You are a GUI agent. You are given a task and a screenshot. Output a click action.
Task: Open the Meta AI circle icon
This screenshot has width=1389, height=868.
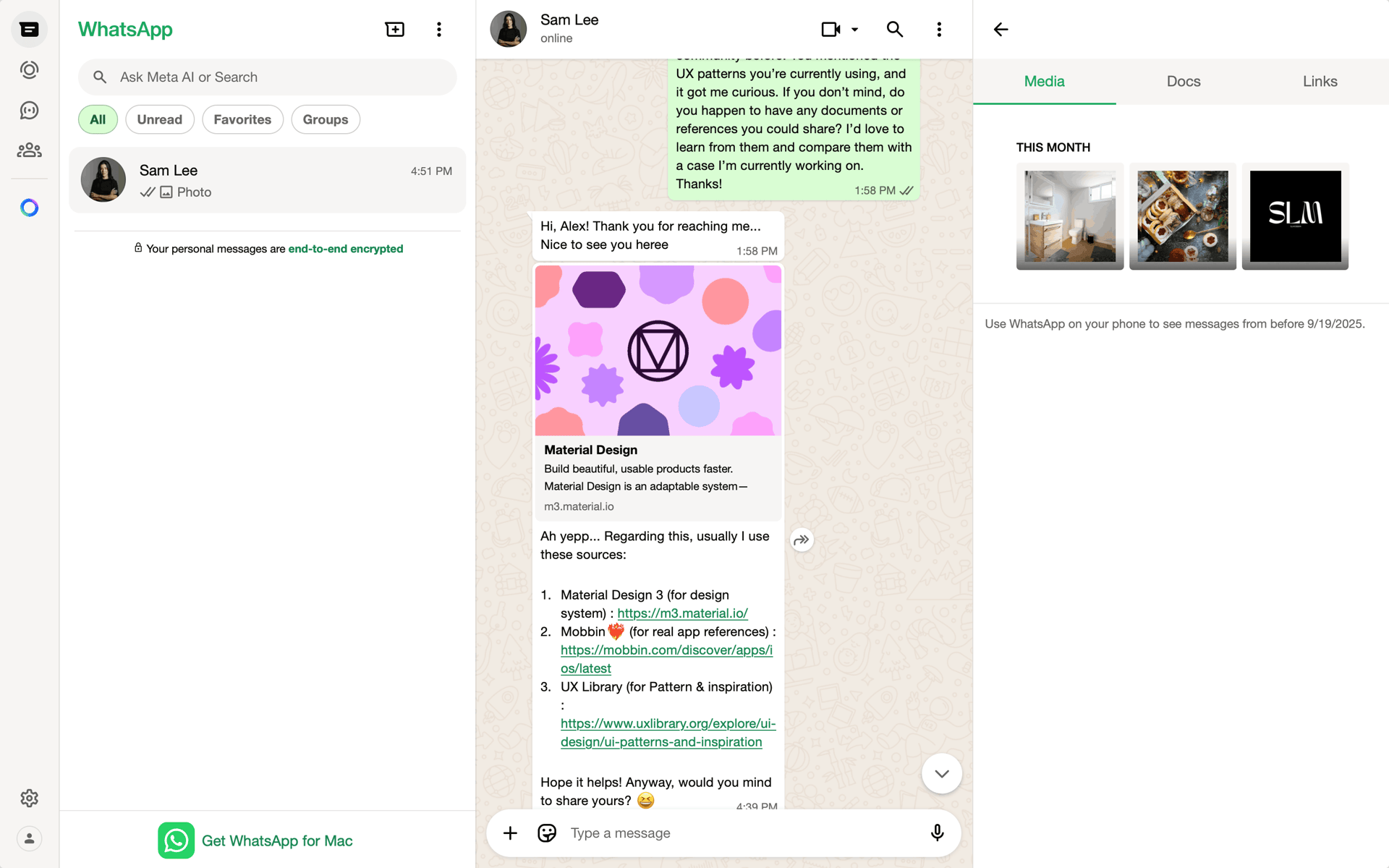[29, 208]
